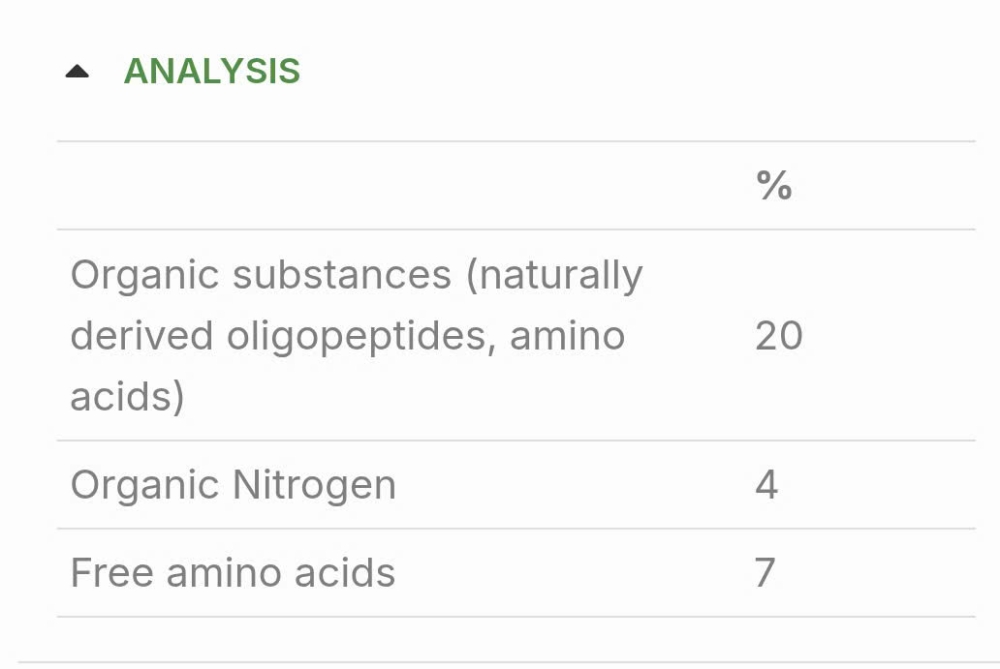The width and height of the screenshot is (1000, 669).
Task: Click the word Organic in Organic substances
Action: 145,276
